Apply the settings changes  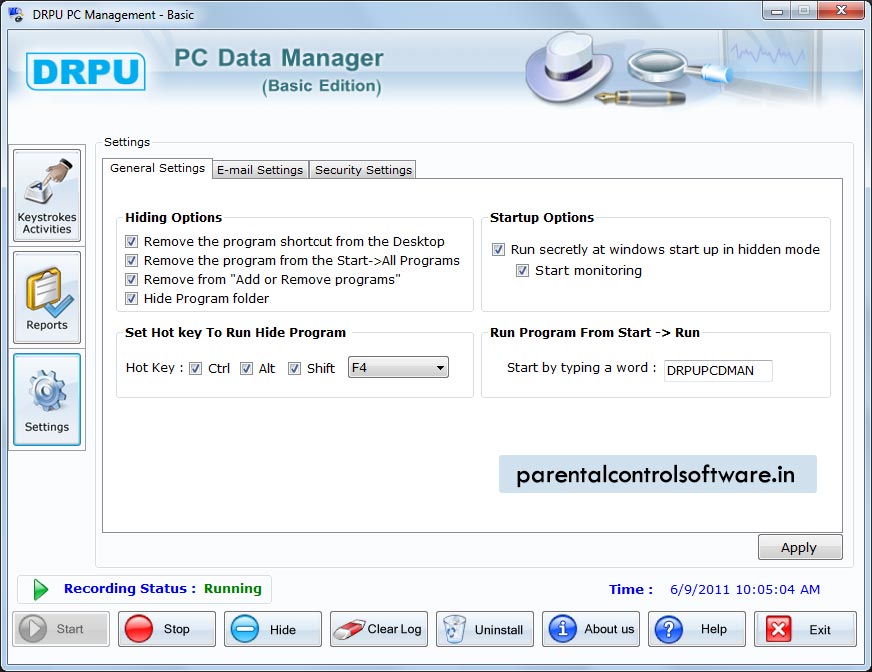pyautogui.click(x=800, y=547)
